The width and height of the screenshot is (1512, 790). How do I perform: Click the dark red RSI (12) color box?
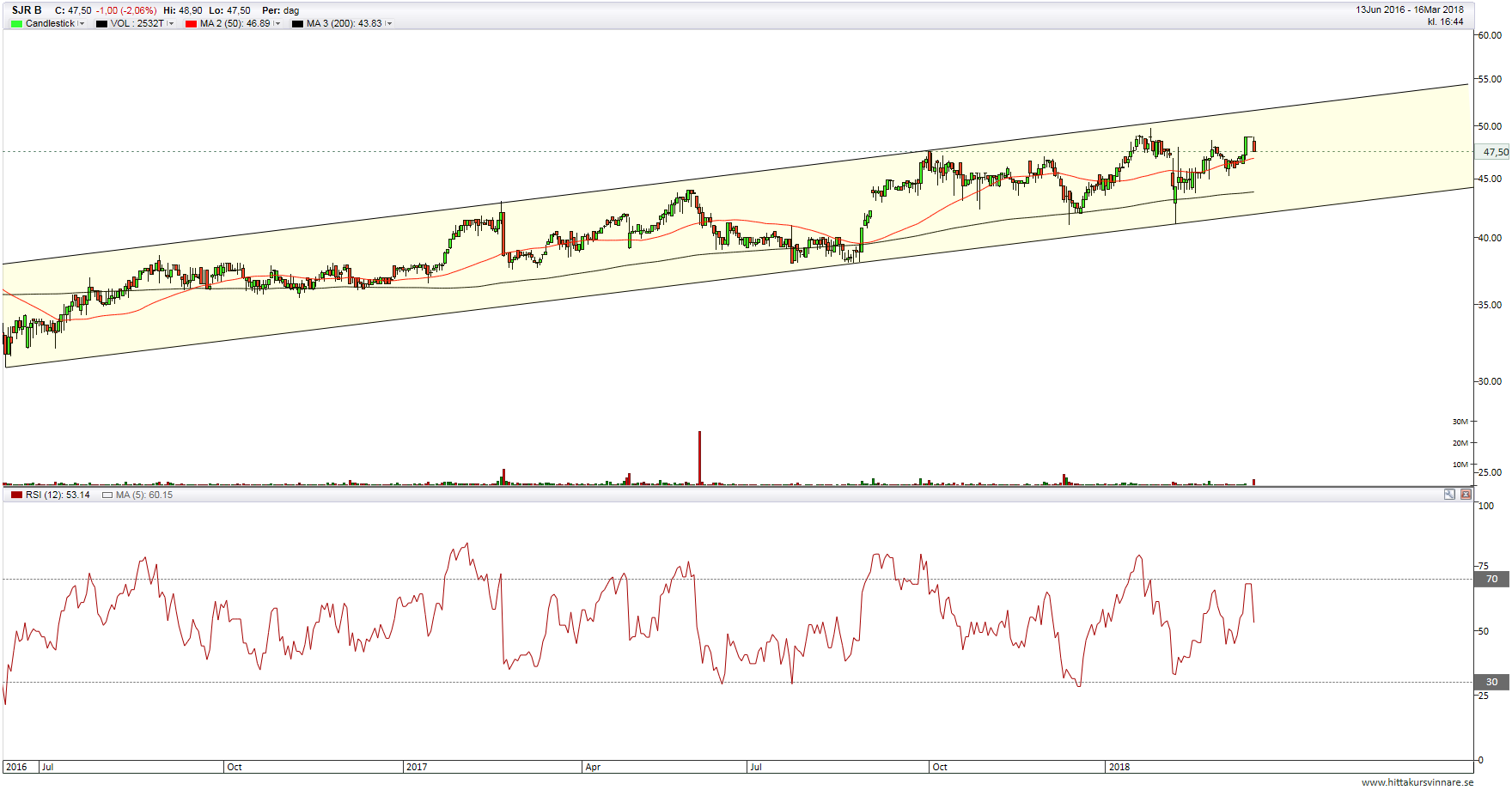16,495
